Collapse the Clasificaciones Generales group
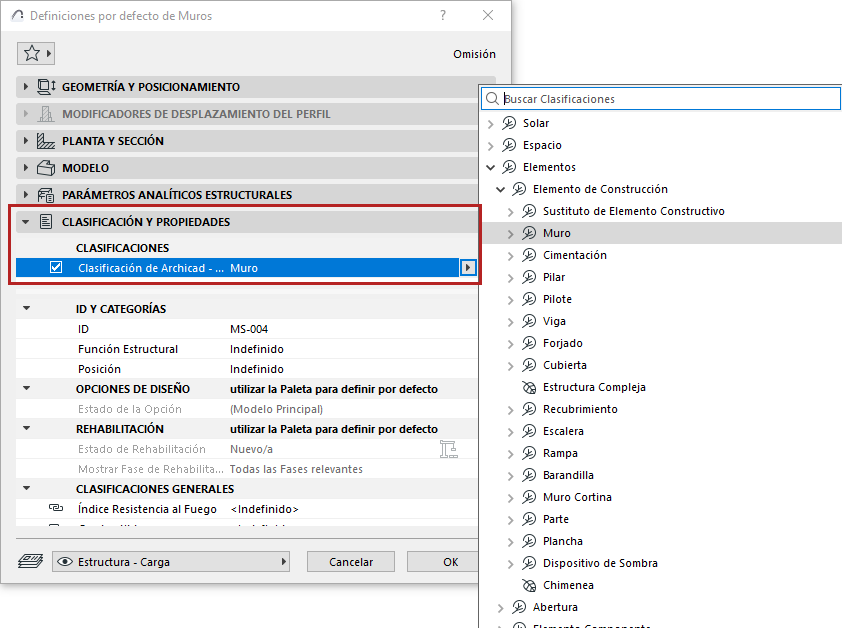Screen dimensions: 842x628 point(26,488)
